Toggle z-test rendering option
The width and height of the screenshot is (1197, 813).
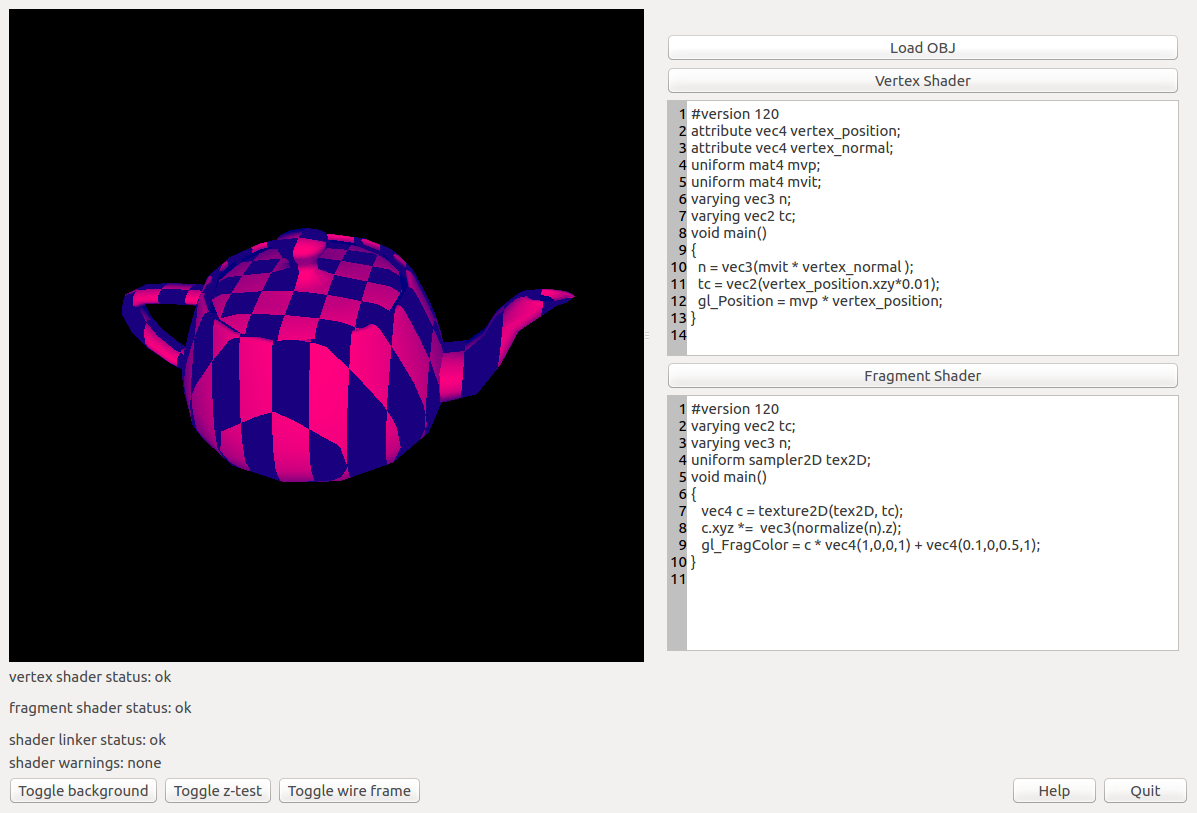(x=218, y=791)
